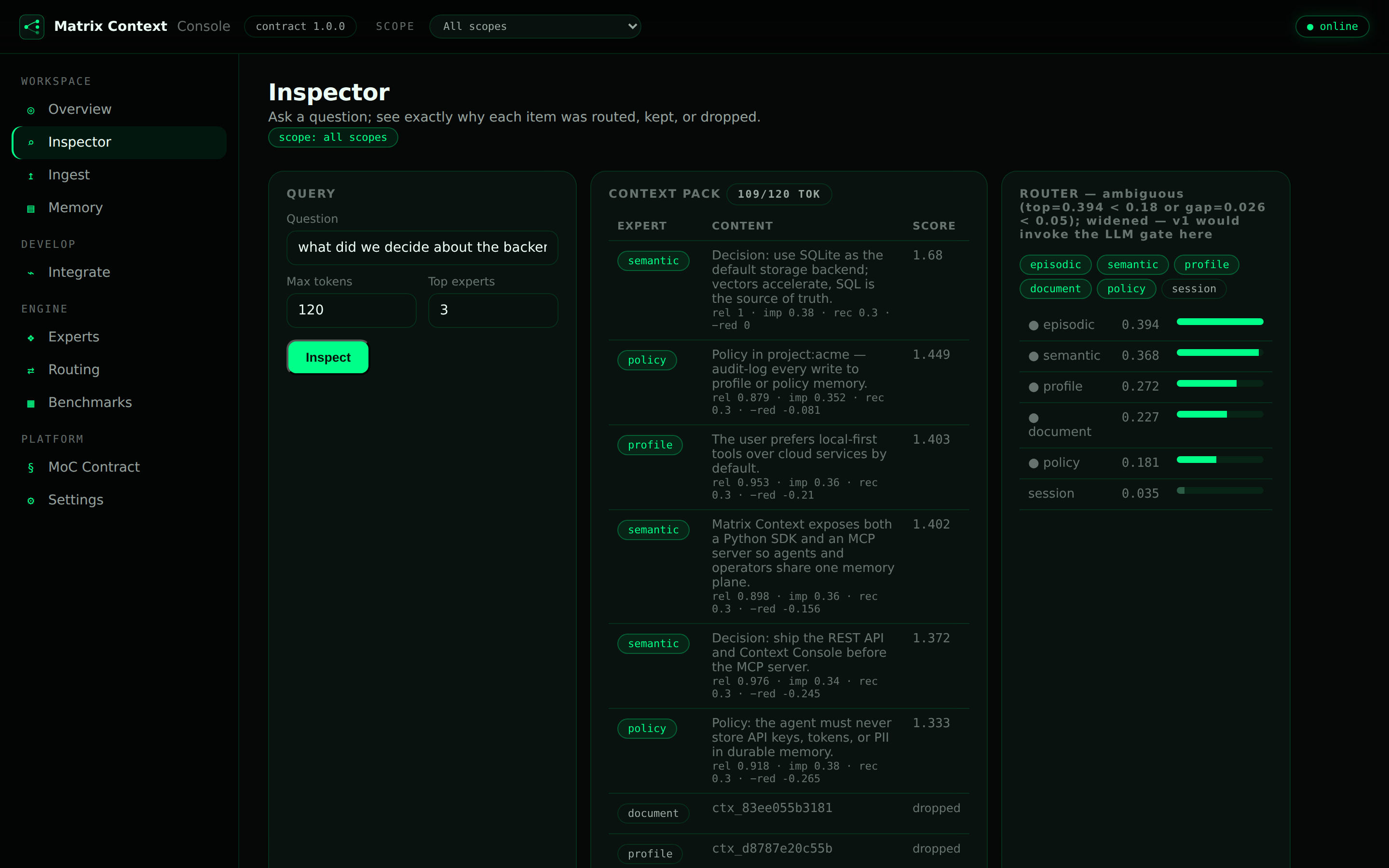The width and height of the screenshot is (1389, 868).
Task: Click the scope: all scopes chip
Action: click(x=333, y=137)
